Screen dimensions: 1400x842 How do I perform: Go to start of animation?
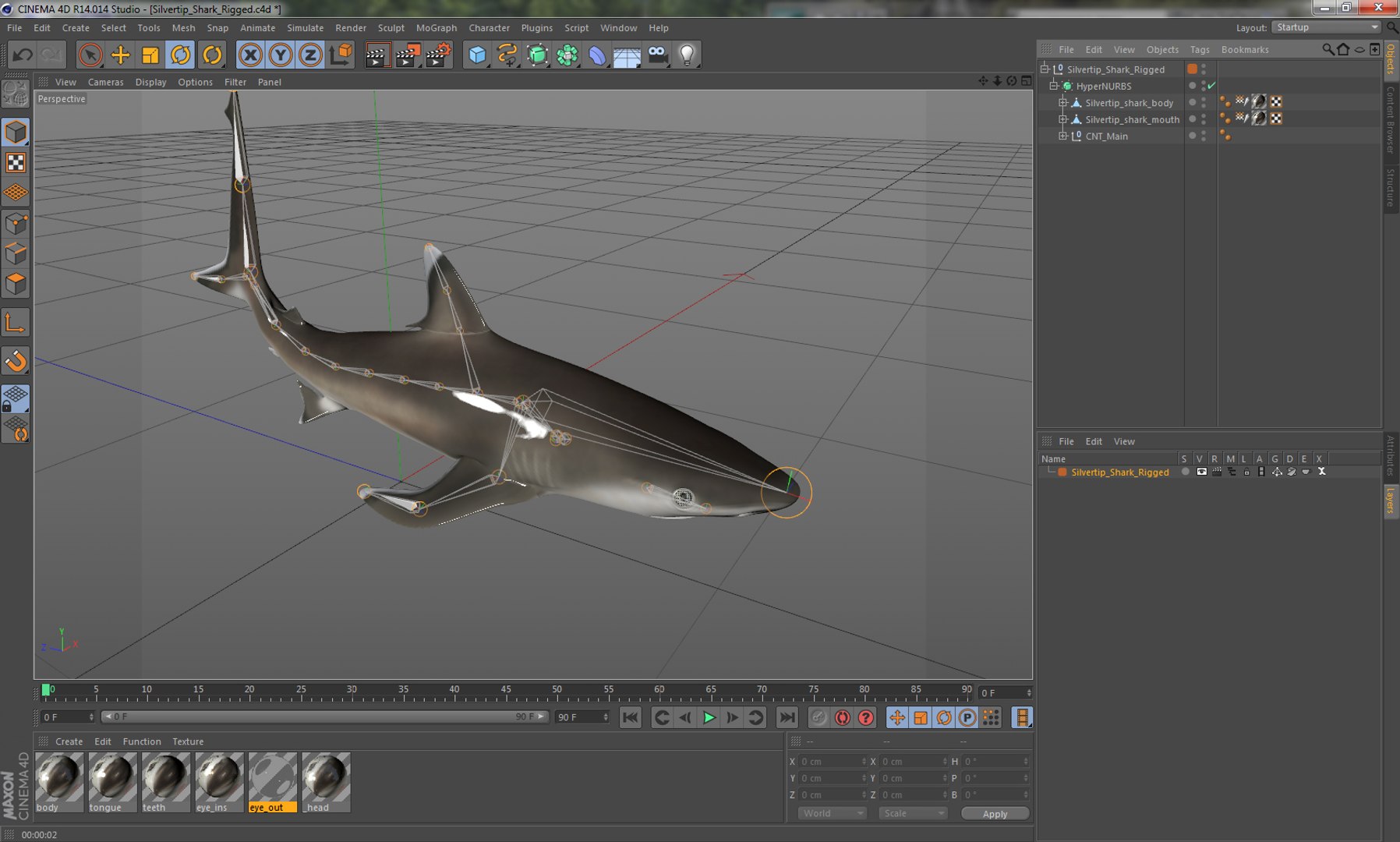pyautogui.click(x=631, y=717)
